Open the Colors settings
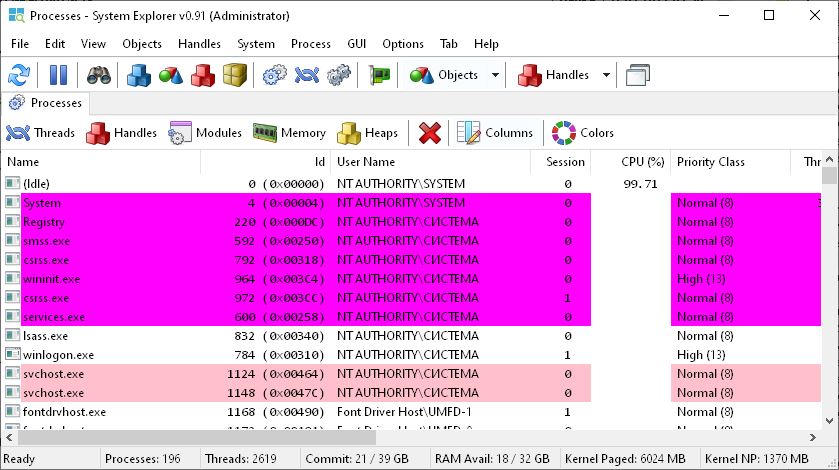 click(583, 133)
